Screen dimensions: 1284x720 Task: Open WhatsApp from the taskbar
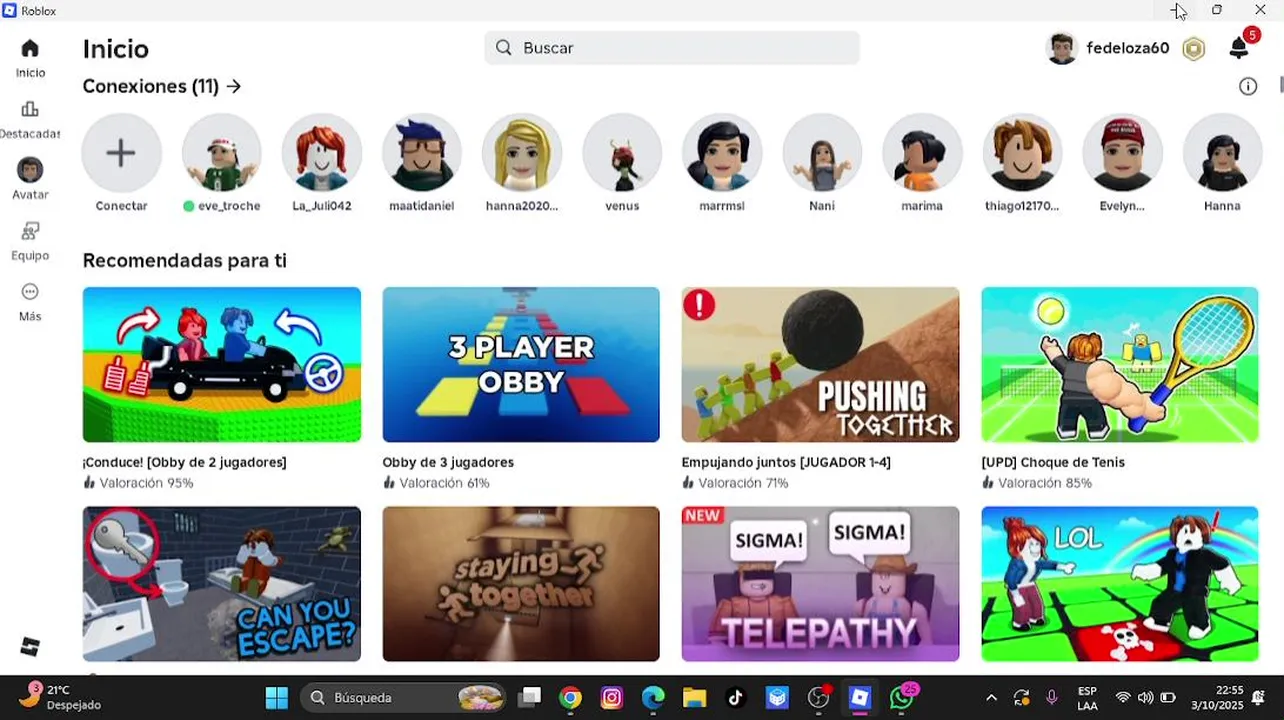(901, 697)
